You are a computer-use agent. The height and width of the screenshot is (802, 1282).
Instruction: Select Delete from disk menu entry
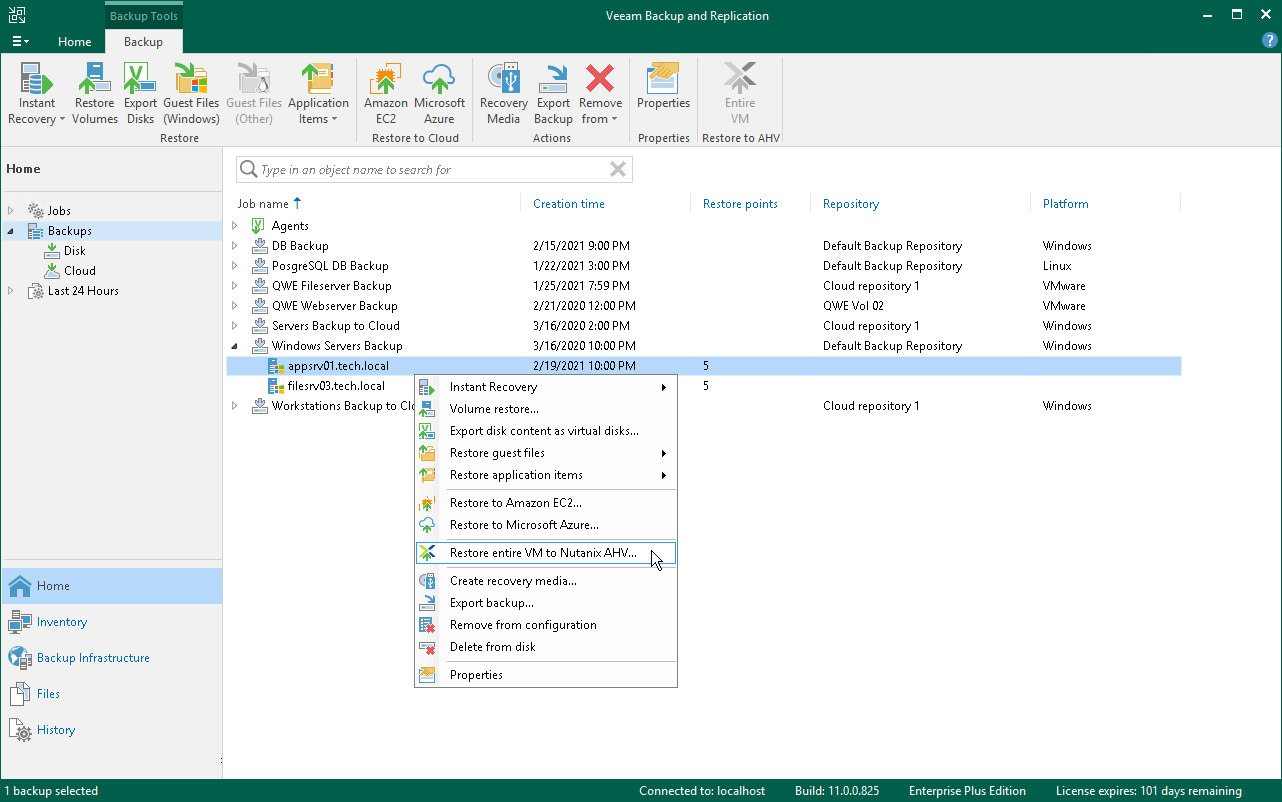492,647
